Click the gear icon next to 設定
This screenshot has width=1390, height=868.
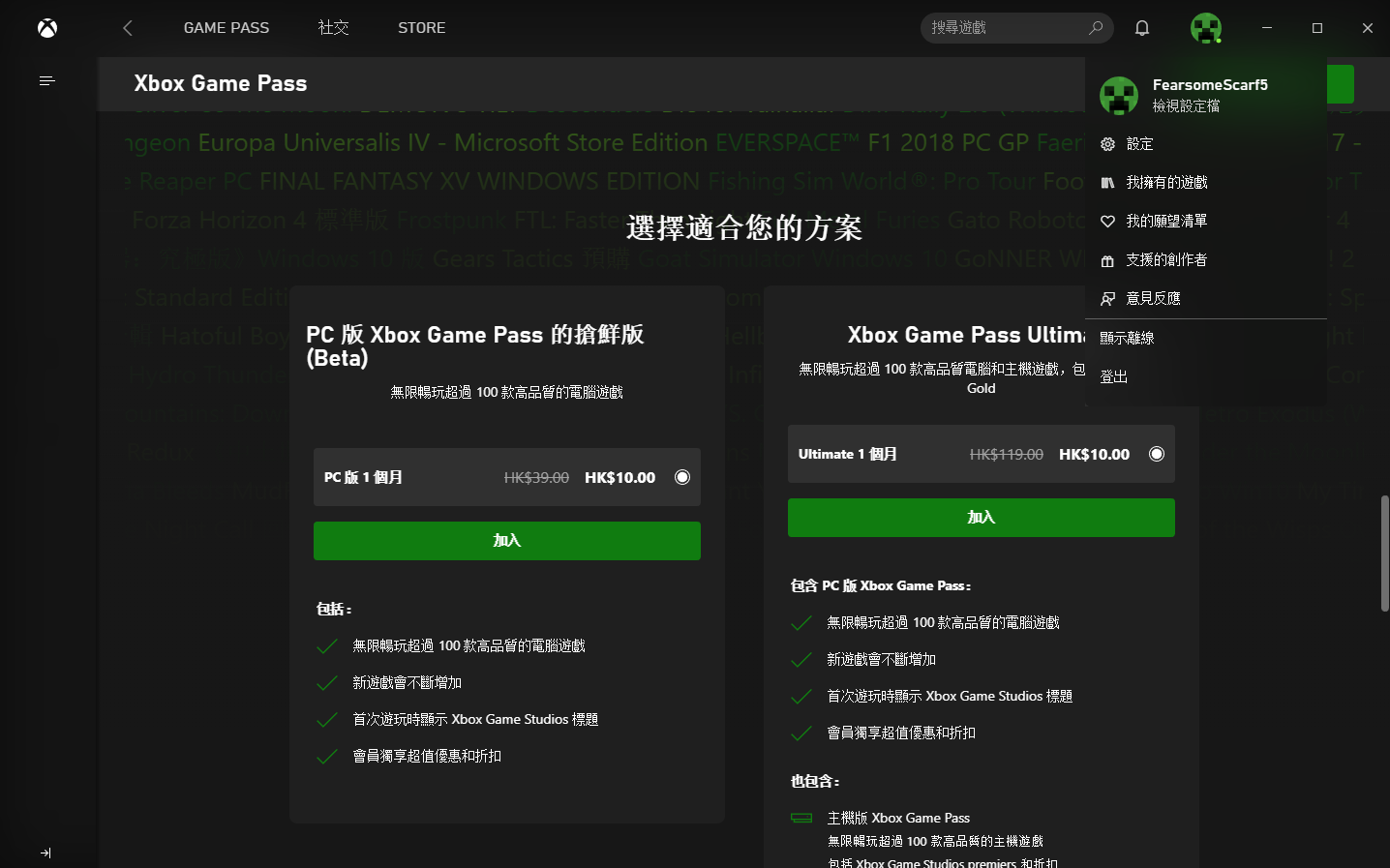click(x=1107, y=144)
